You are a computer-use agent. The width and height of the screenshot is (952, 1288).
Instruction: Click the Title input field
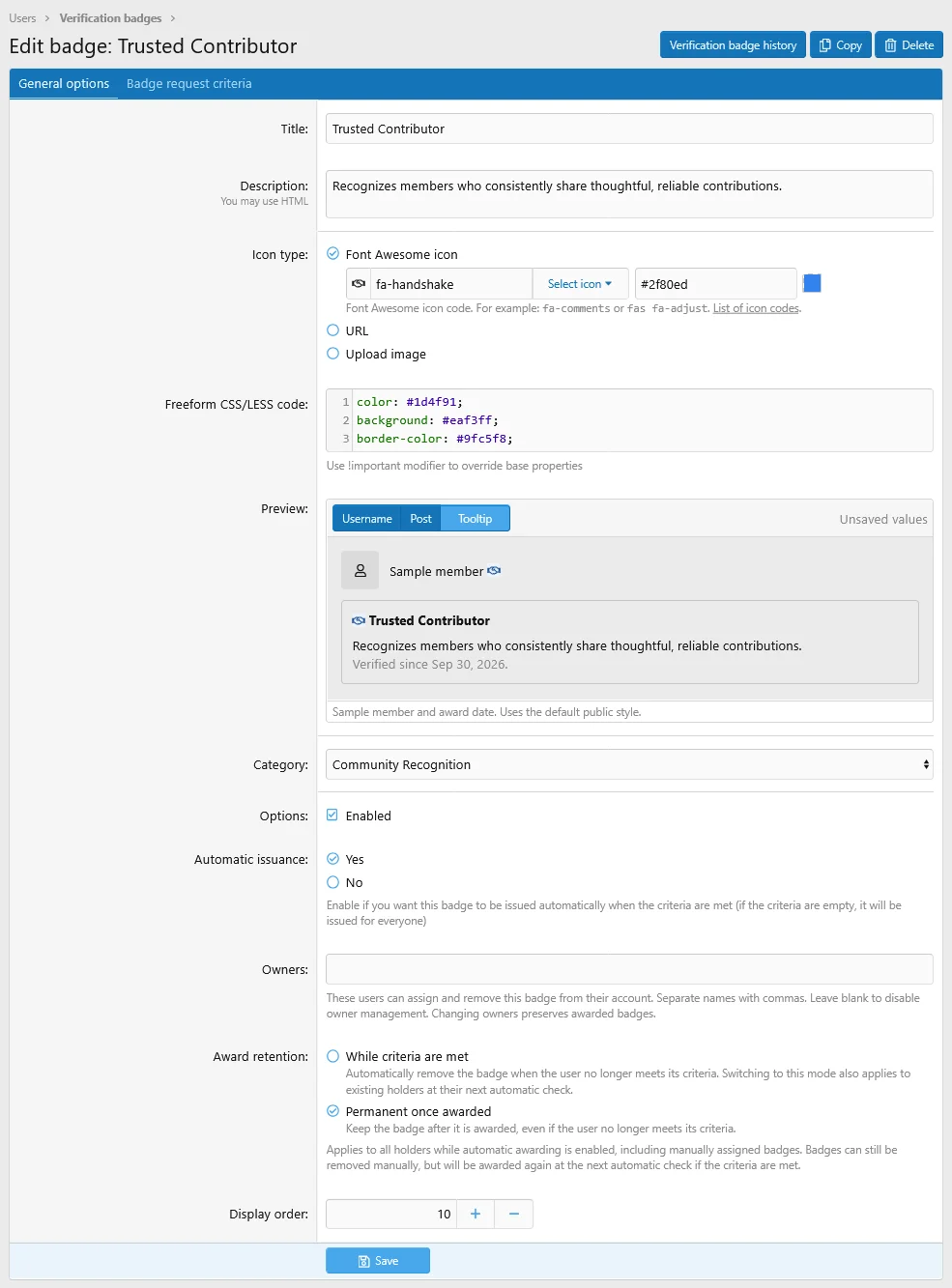(629, 129)
